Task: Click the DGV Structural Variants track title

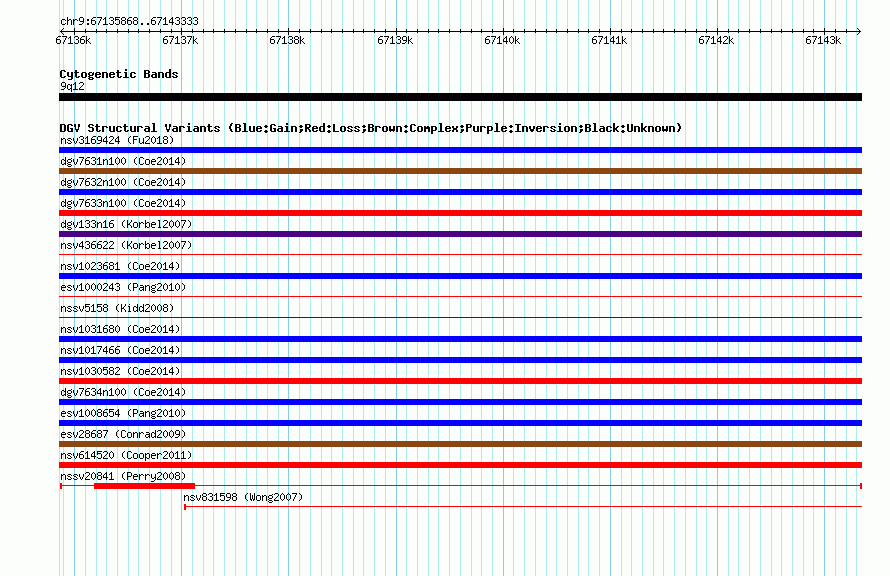Action: [x=370, y=128]
